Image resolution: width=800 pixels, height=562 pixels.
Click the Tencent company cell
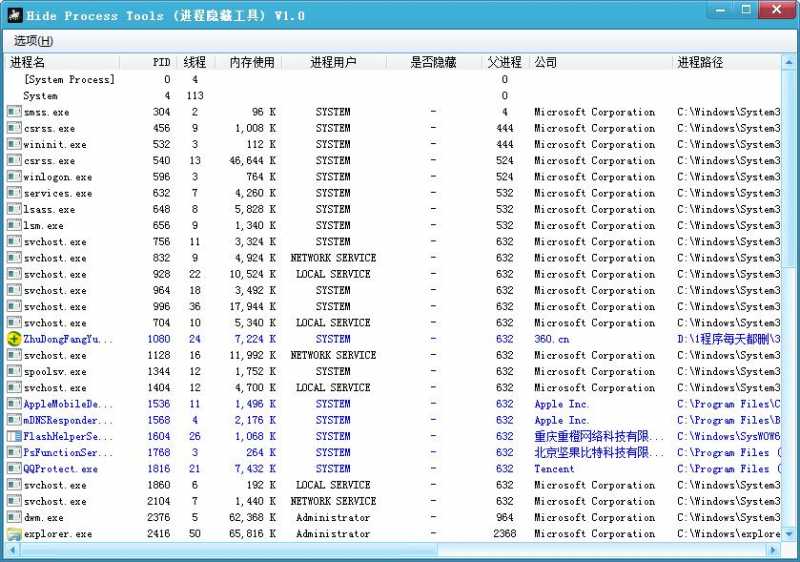pyautogui.click(x=554, y=469)
